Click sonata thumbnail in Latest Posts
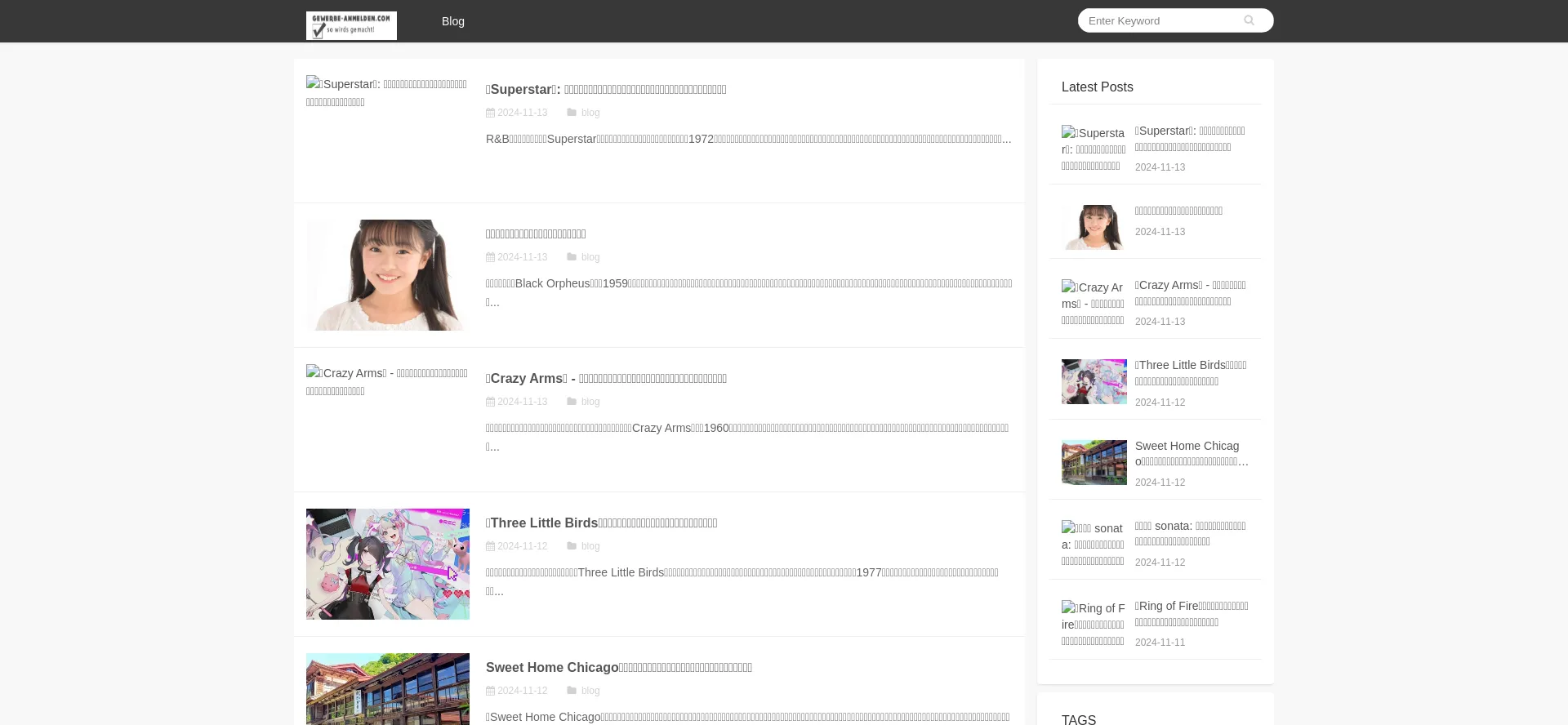 pyautogui.click(x=1094, y=544)
